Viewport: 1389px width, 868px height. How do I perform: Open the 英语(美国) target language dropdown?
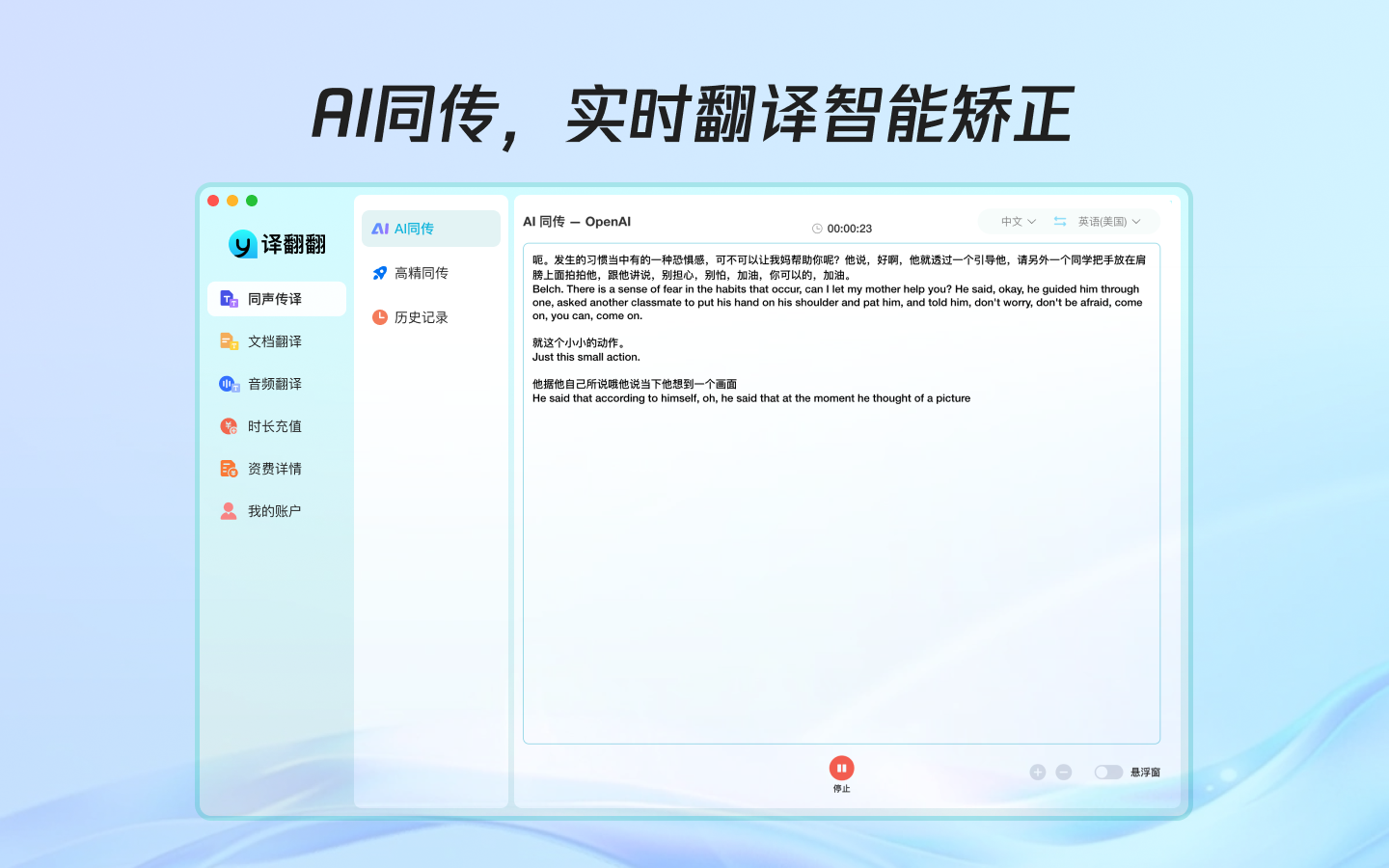pos(1109,221)
